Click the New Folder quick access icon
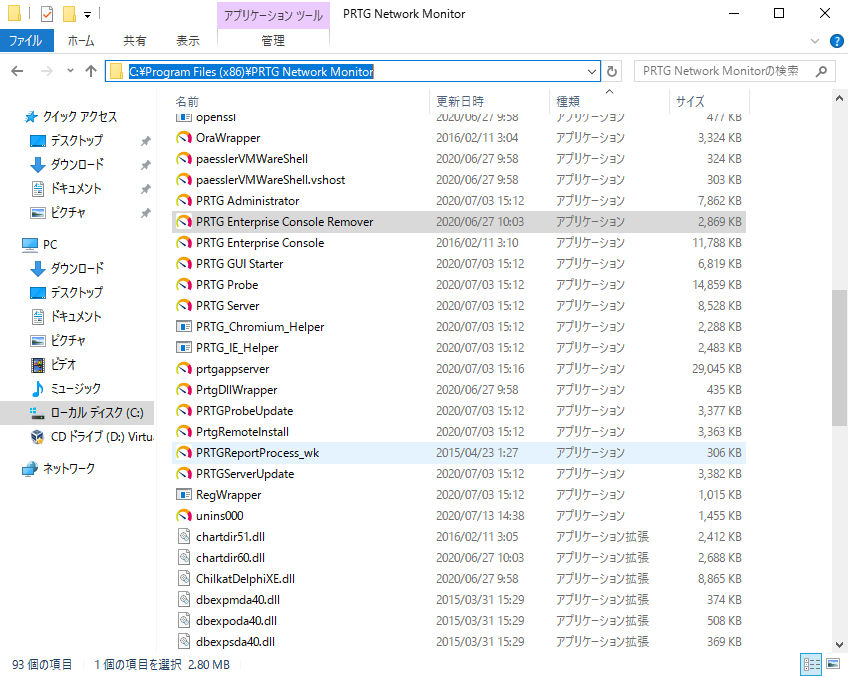This screenshot has height=676, width=848. (69, 14)
